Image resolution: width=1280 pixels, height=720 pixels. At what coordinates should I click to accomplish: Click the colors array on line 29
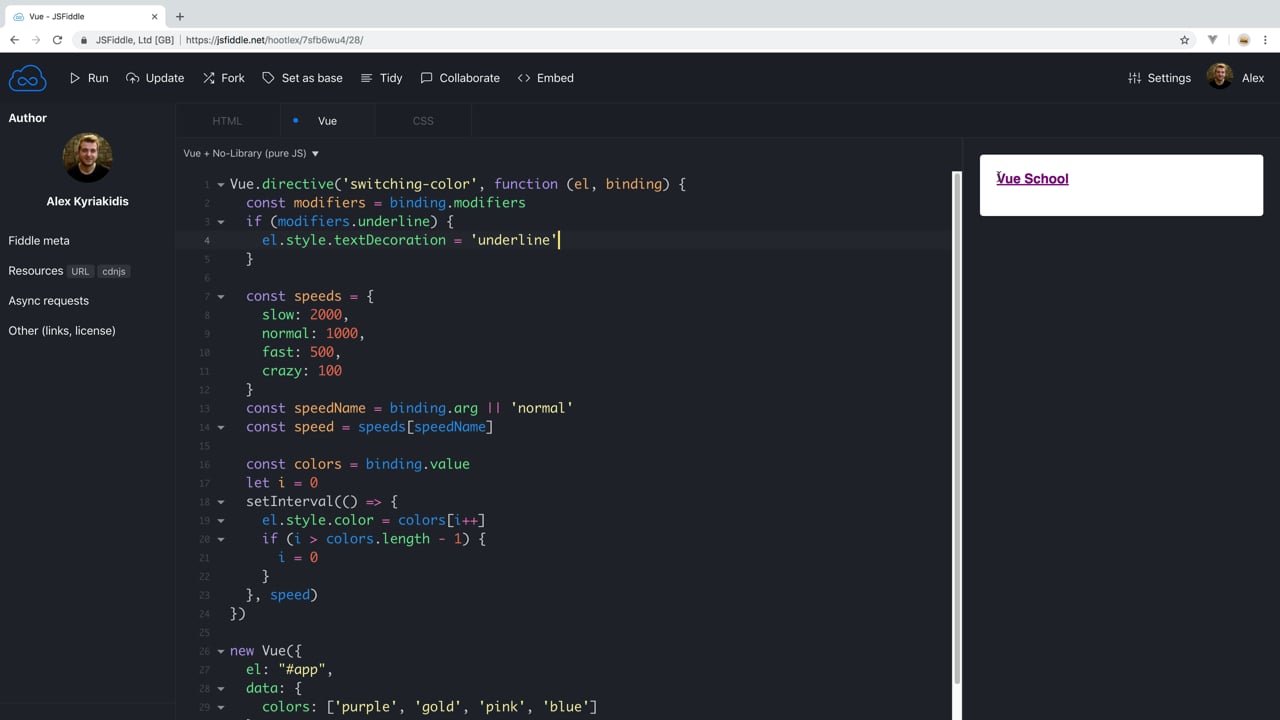[461, 707]
